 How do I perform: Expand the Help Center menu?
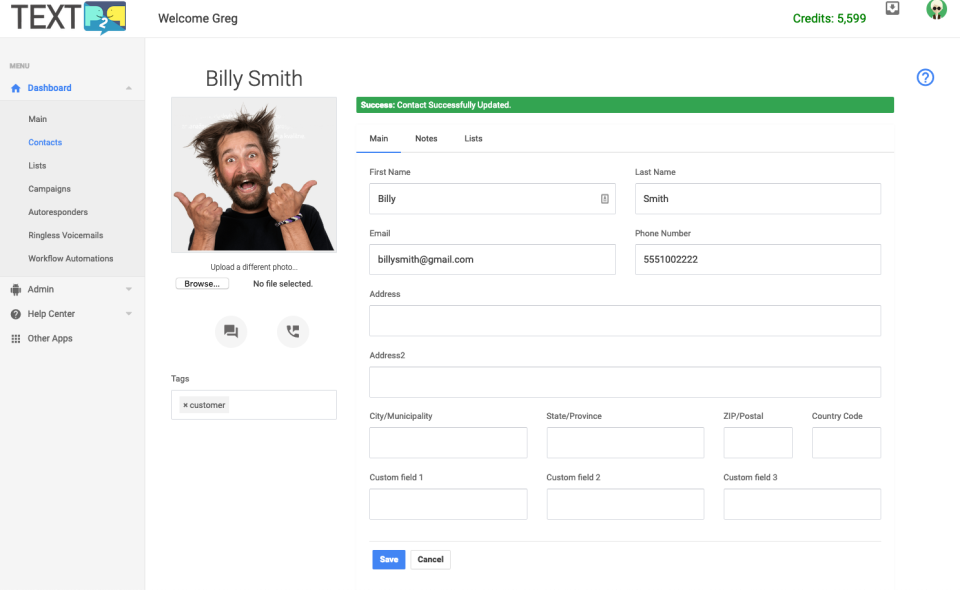click(x=129, y=314)
